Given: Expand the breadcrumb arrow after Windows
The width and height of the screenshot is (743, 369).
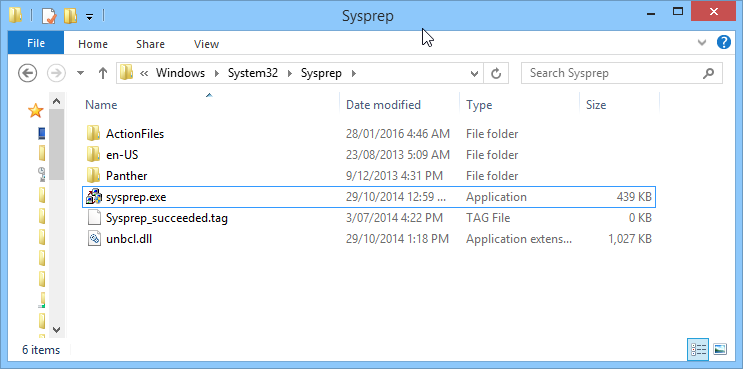Looking at the screenshot, I should tap(217, 73).
